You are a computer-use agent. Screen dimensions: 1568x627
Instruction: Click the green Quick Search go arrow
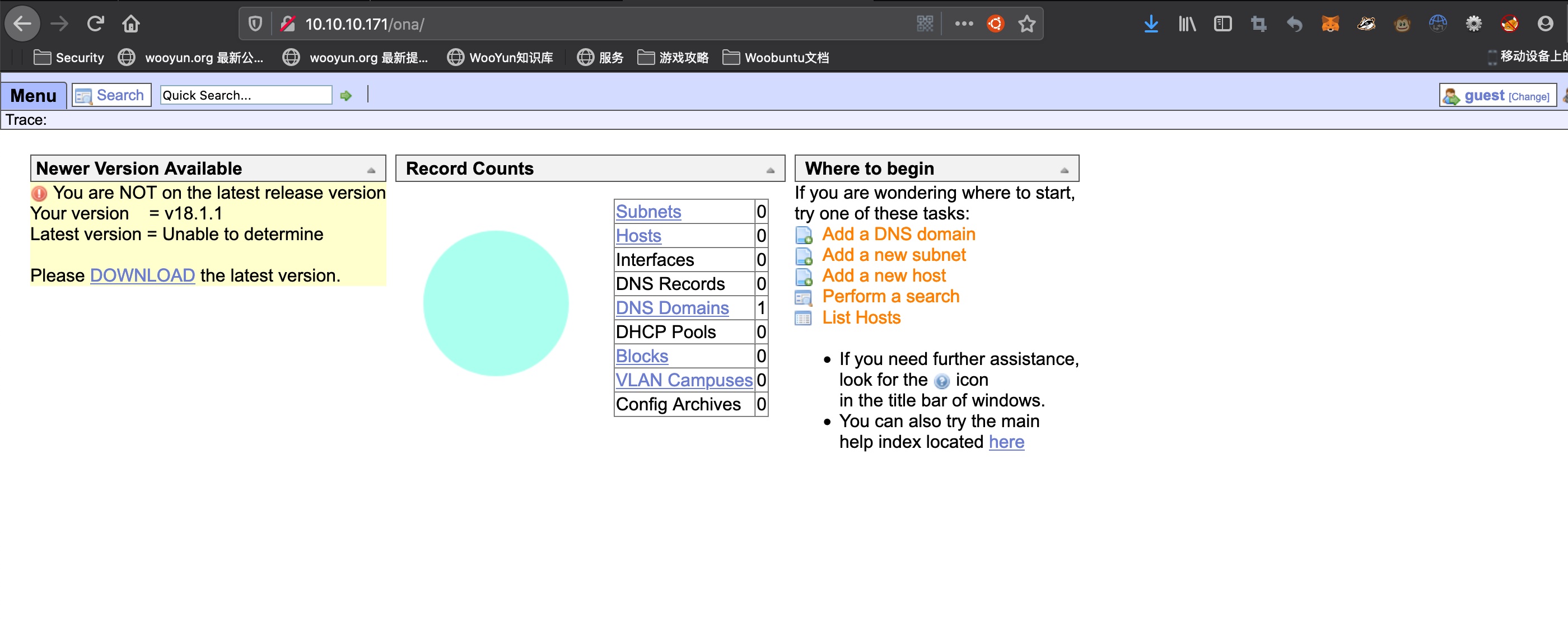point(346,96)
